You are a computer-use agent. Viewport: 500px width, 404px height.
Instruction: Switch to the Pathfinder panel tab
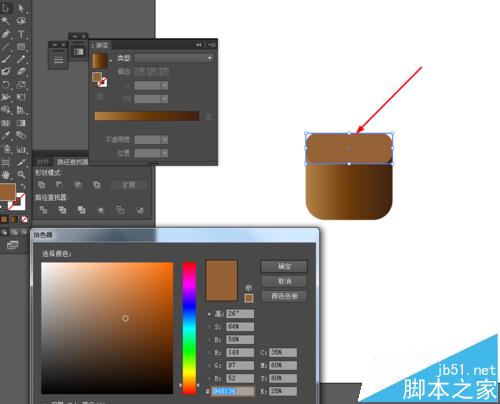click(72, 162)
